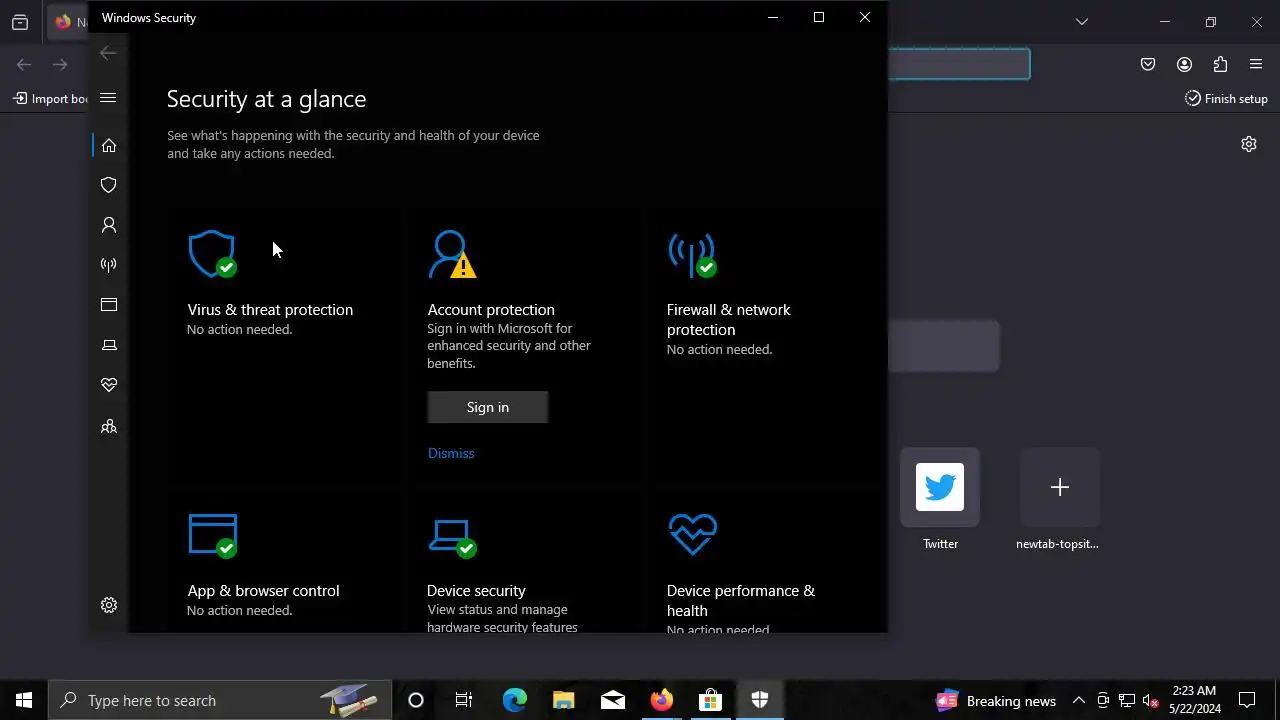Open Firefox extensions puzzle icon
The width and height of the screenshot is (1280, 720).
pos(1220,65)
